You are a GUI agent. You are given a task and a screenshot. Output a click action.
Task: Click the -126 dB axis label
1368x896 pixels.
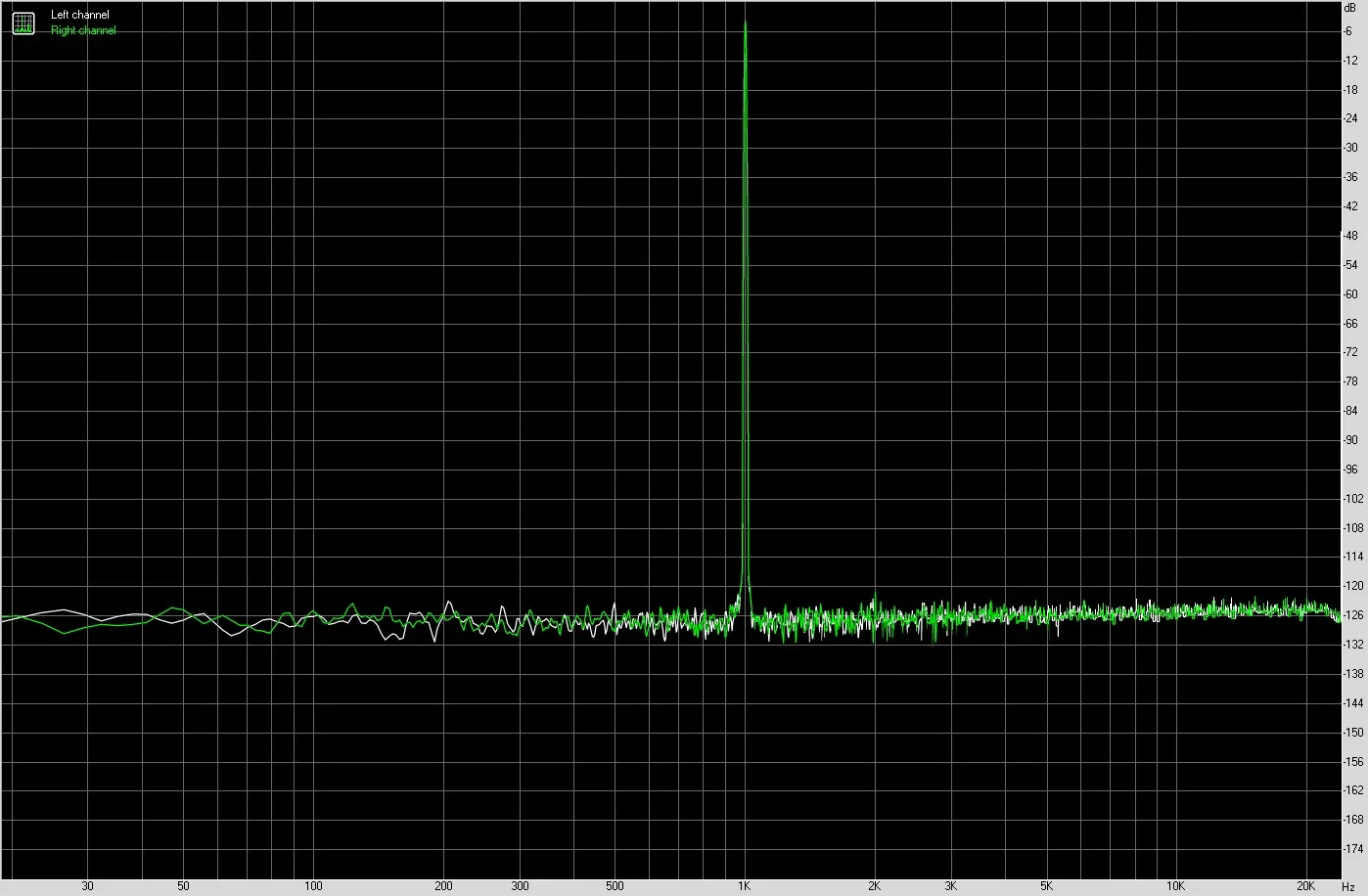pos(1351,615)
